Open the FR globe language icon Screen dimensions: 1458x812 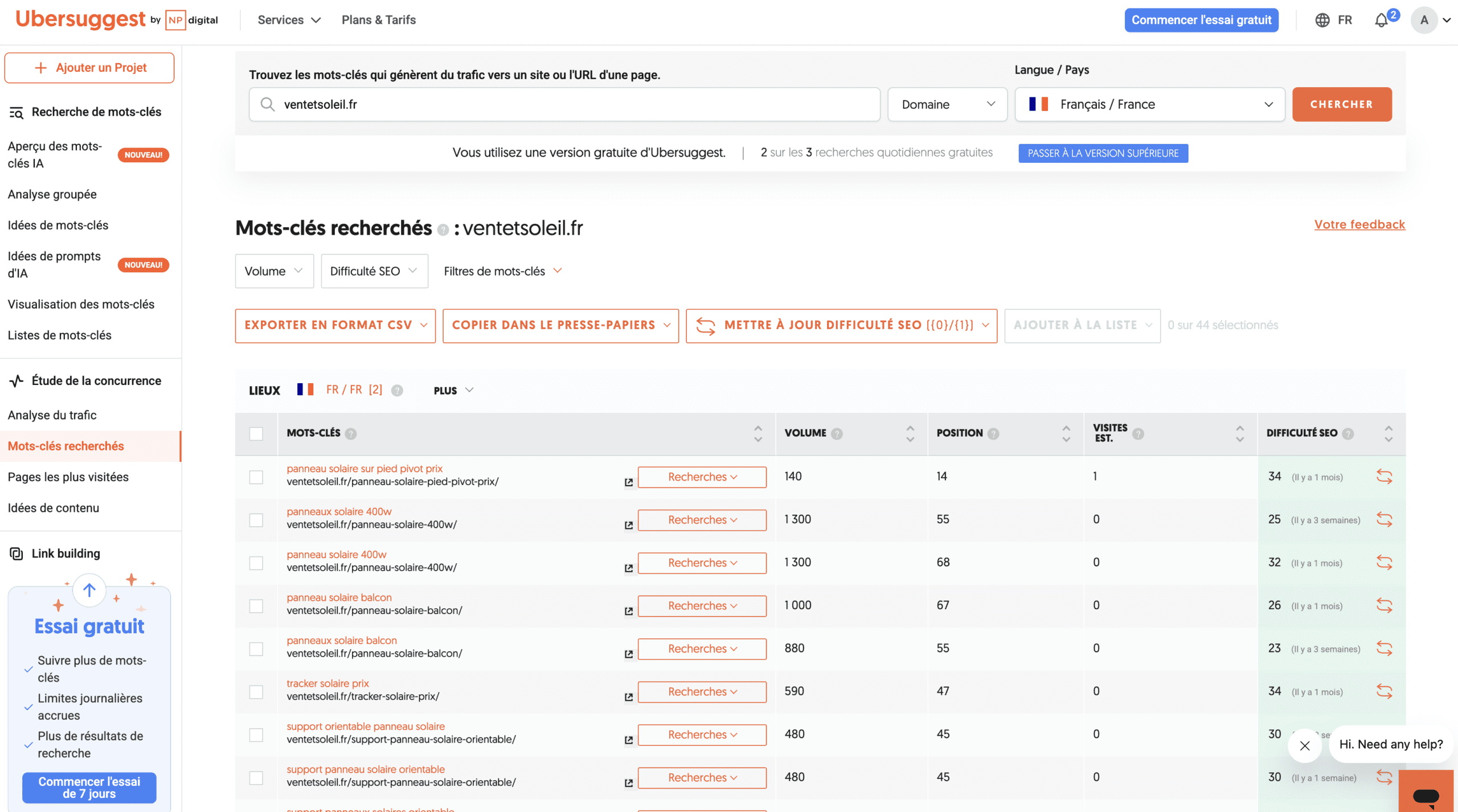(x=1322, y=19)
